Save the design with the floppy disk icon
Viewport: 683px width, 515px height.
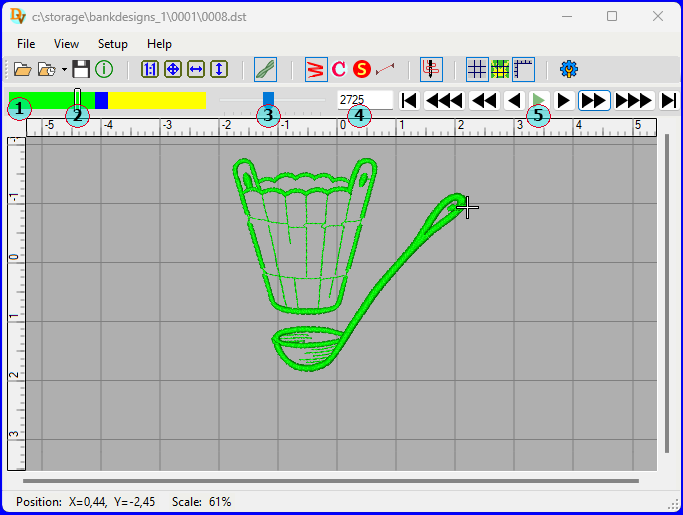(x=81, y=69)
